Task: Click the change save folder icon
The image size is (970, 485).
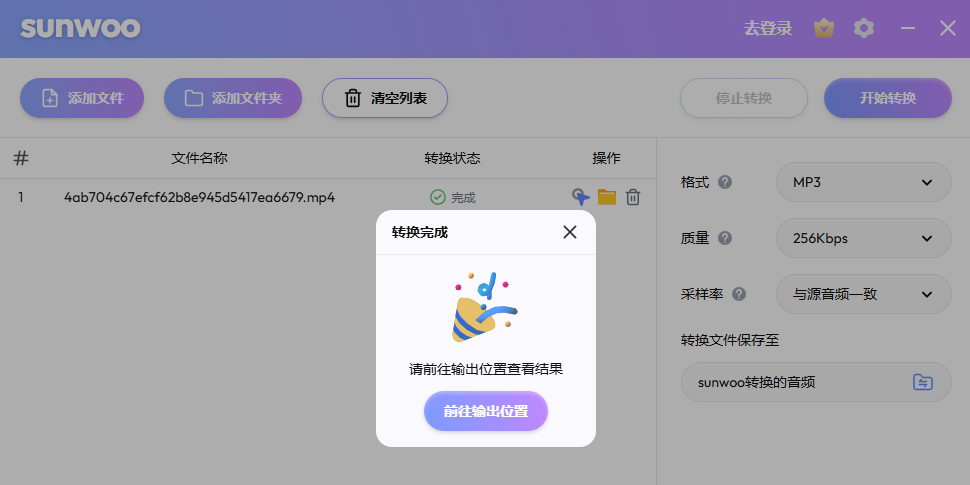Action: click(922, 382)
